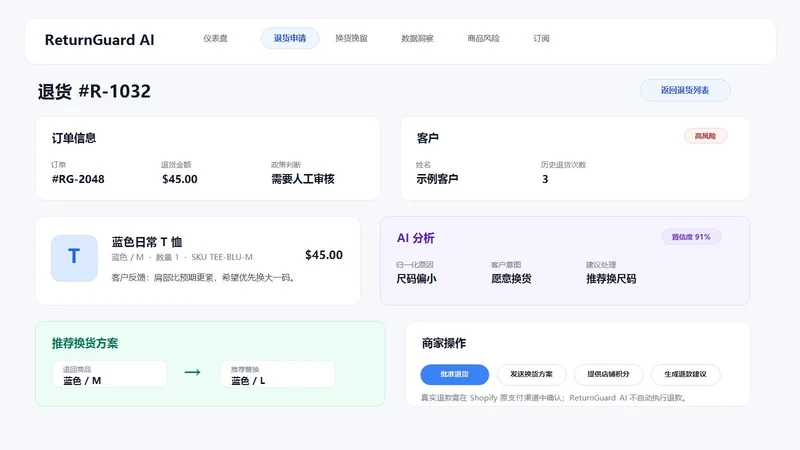800x450 pixels.
Task: Click the blue T product thumbnail
Action: [x=74, y=258]
